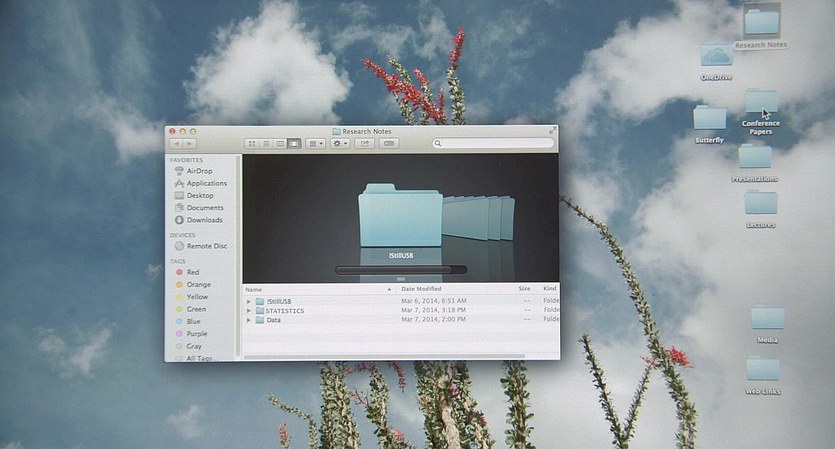Click date 'Mar 7, 2014, 3:18 PM'
Viewport: 835px width, 449px height.
click(433, 311)
